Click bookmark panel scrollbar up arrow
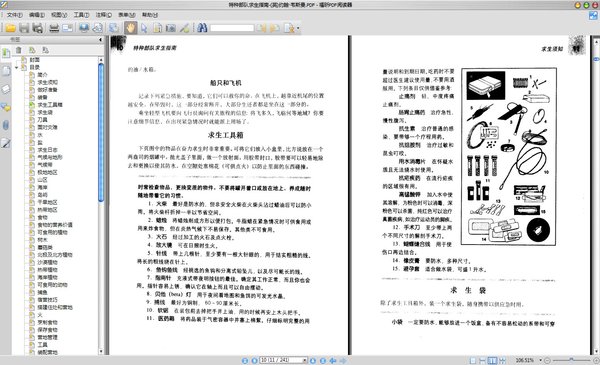 [101, 60]
